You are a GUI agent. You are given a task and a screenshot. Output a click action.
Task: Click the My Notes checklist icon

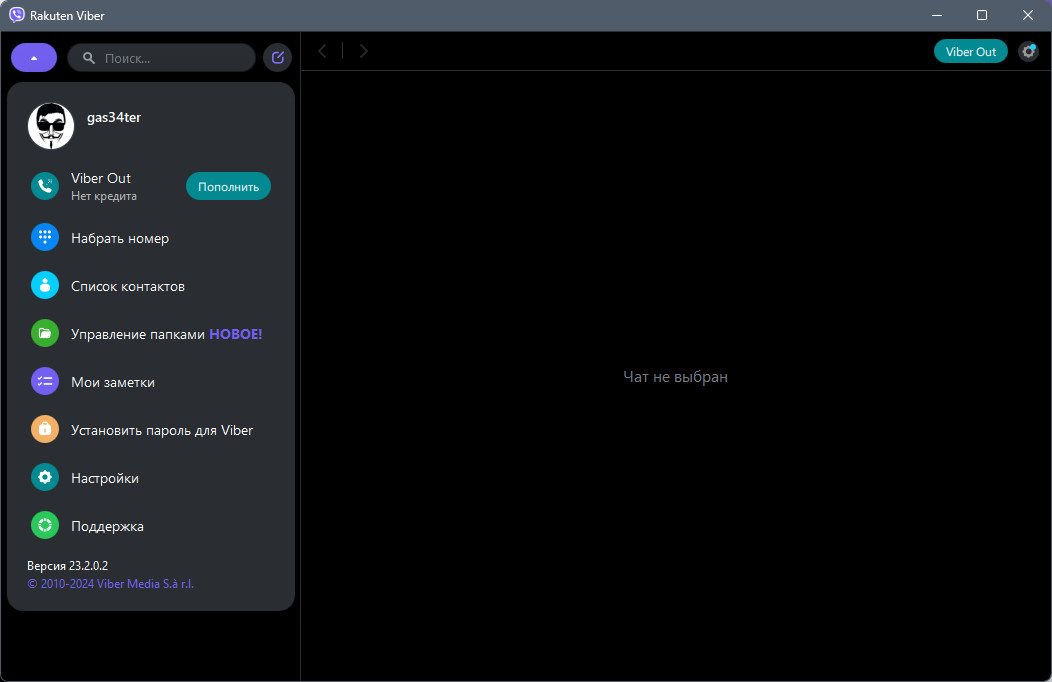[x=45, y=382]
